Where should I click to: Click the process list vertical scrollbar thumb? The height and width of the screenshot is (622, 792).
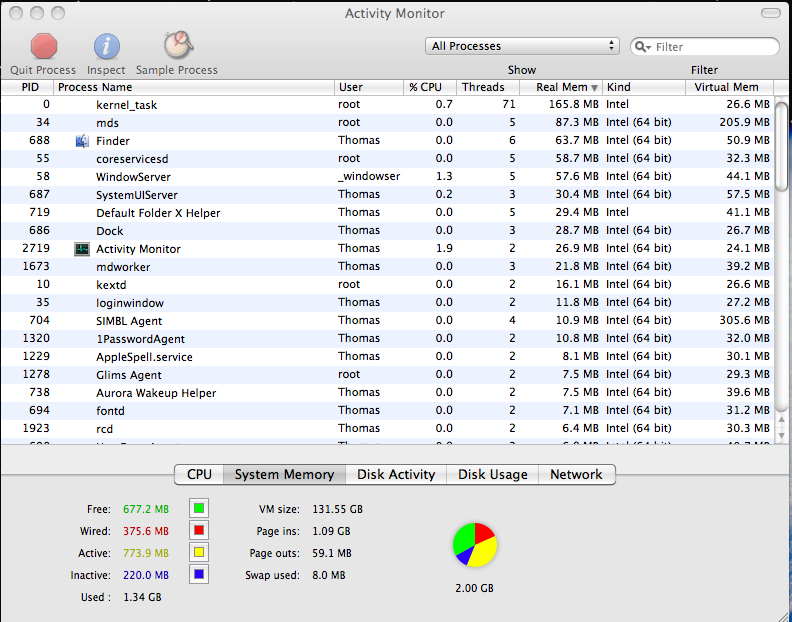tap(781, 145)
